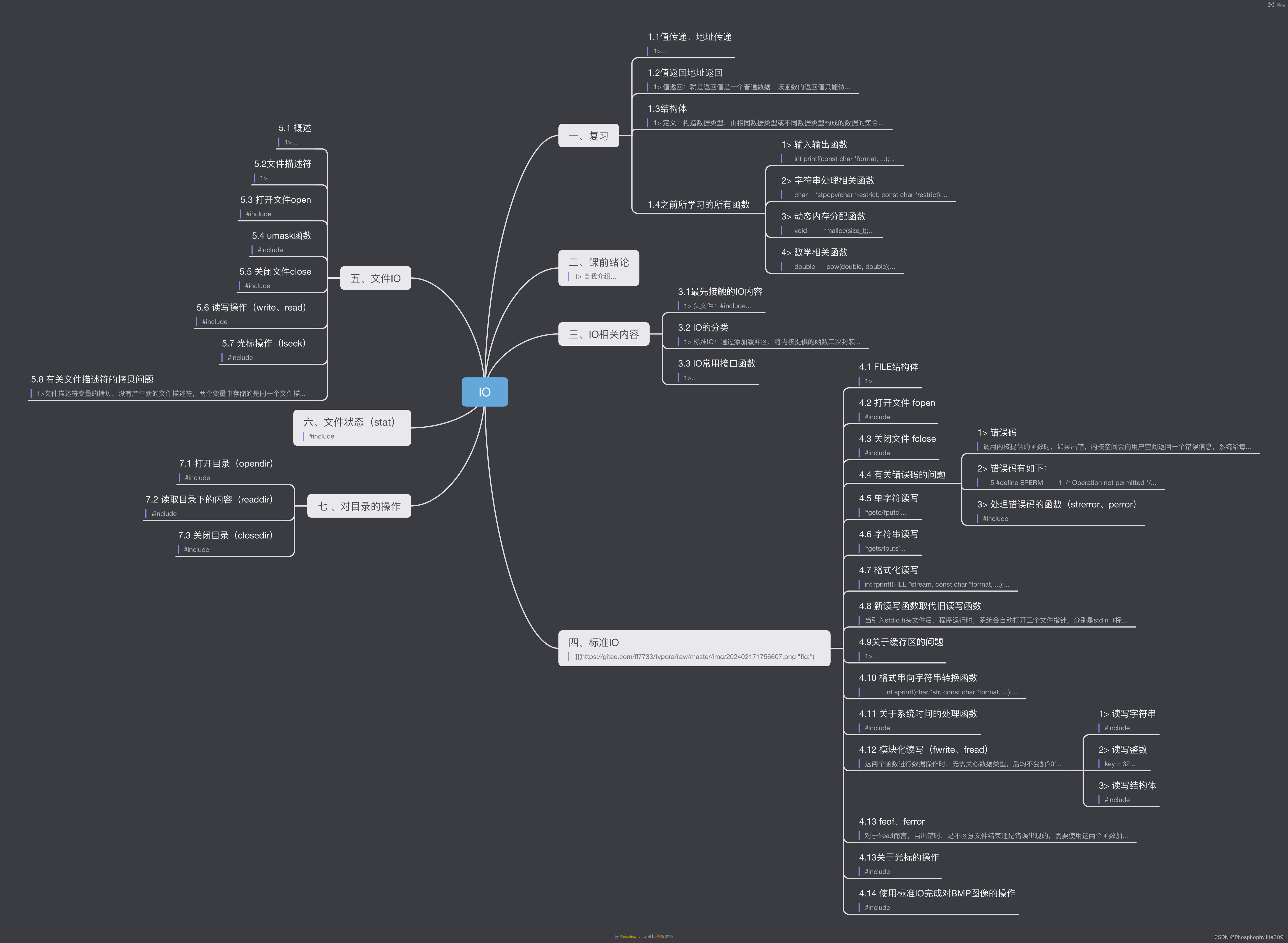Select the 二、课前绪论 node
Viewport: 1288px width, 943px height.
(x=598, y=263)
